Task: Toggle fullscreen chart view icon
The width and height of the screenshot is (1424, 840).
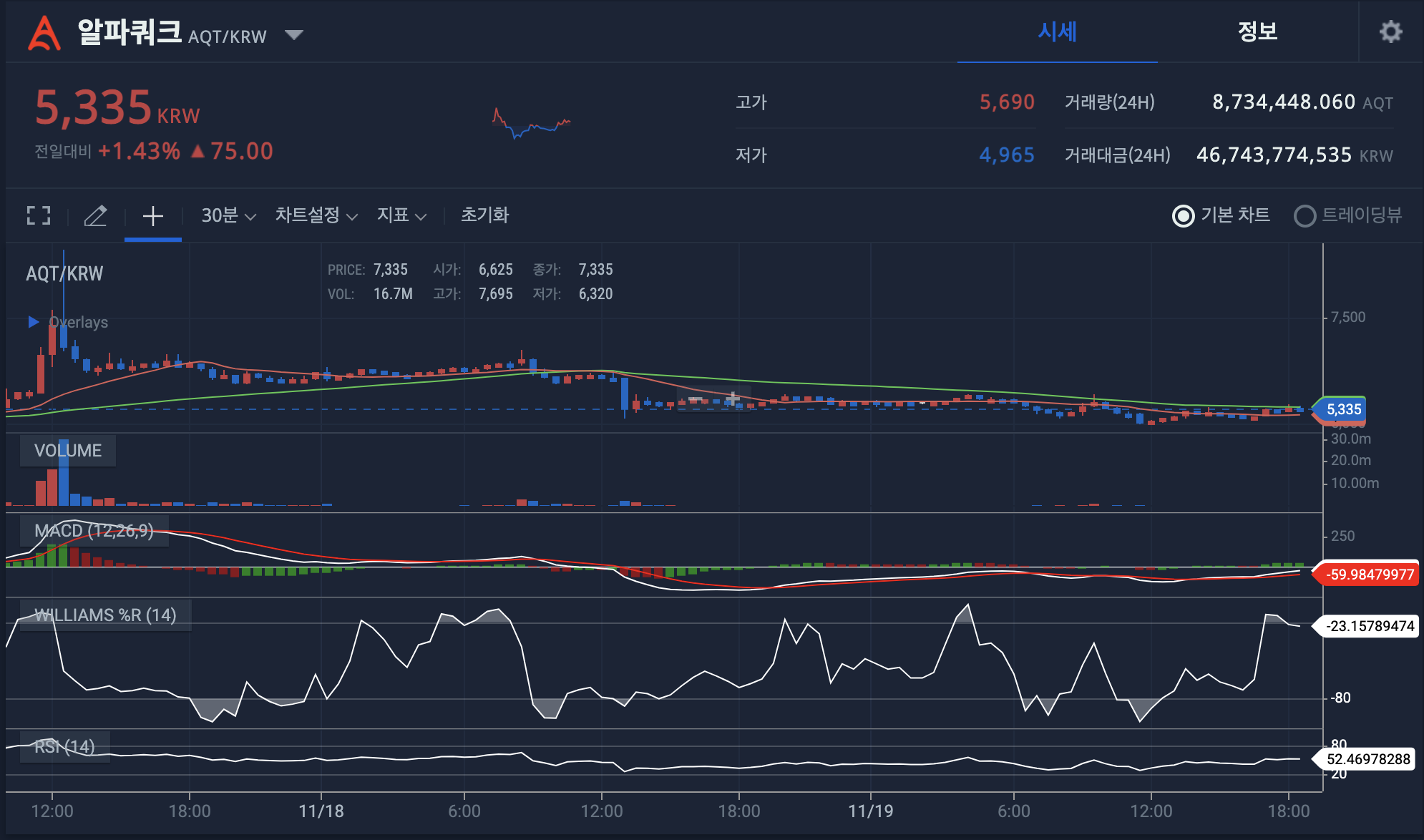Action: [x=39, y=215]
